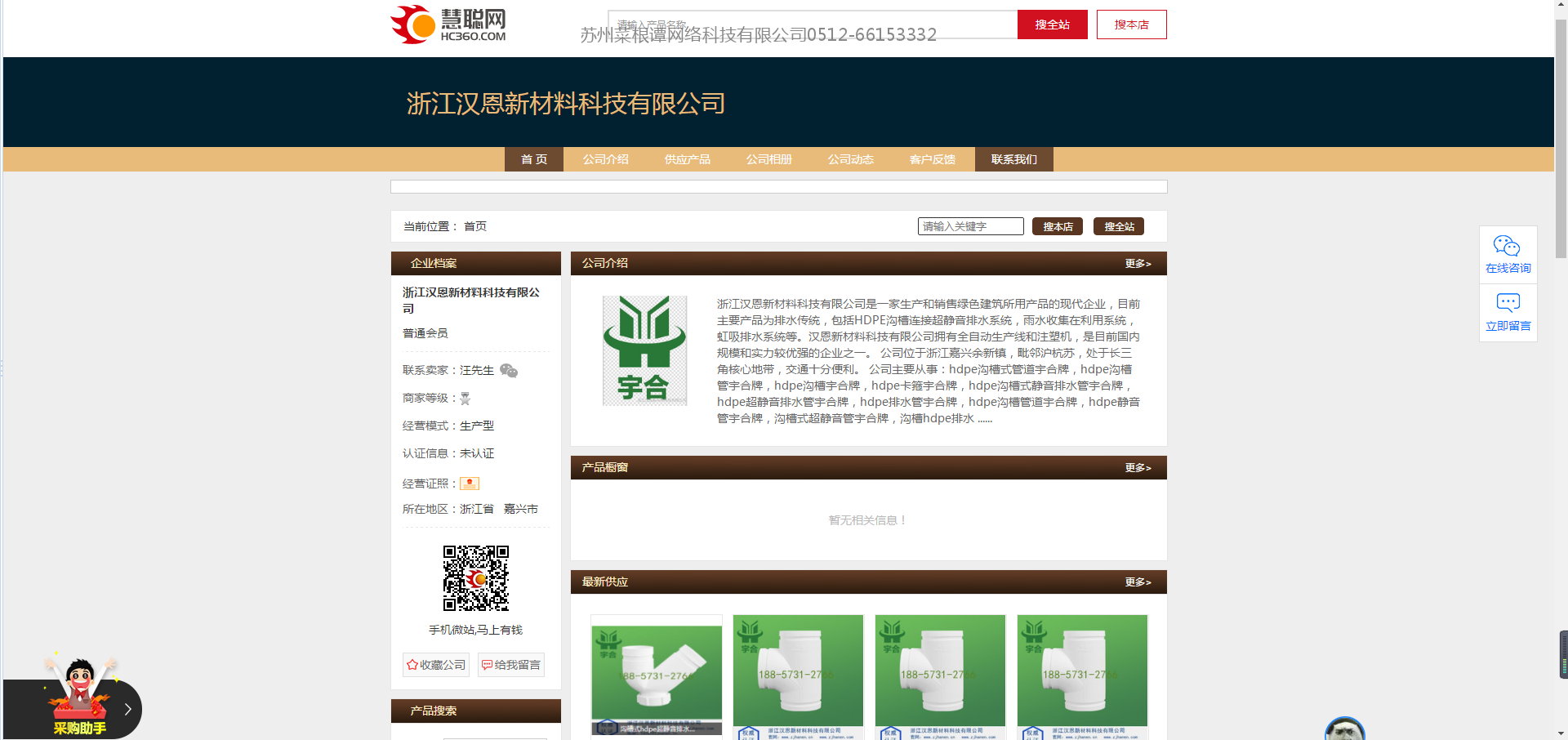
Task: Click the 产品搜索 panel header
Action: 476,711
